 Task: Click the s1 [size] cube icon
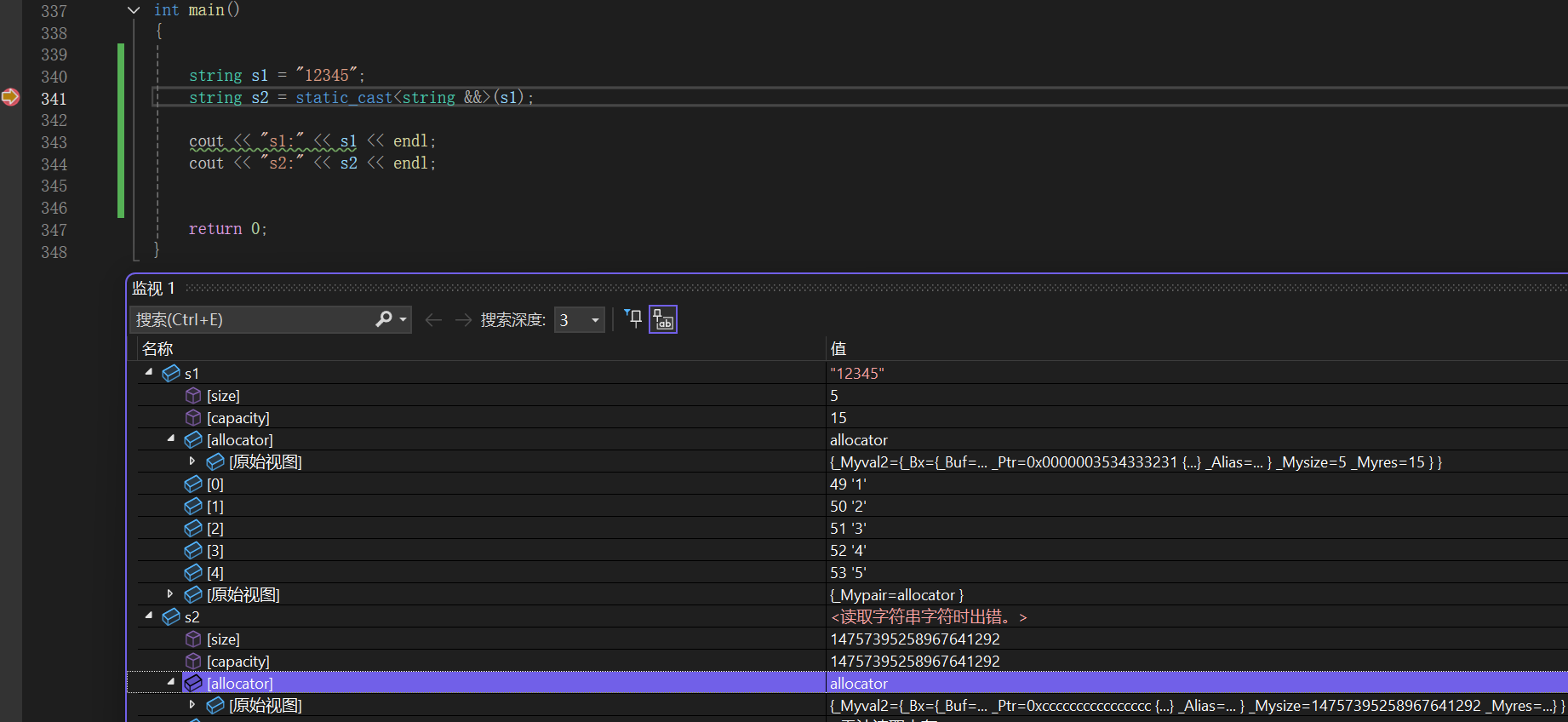click(x=193, y=395)
